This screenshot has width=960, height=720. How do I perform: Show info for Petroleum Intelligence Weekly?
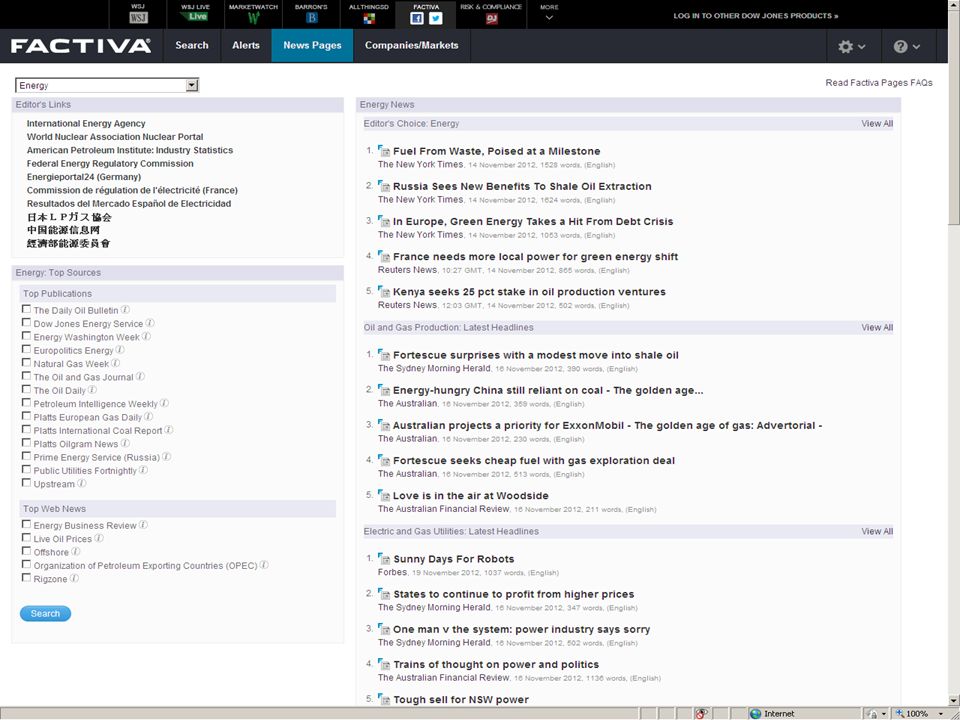click(164, 403)
